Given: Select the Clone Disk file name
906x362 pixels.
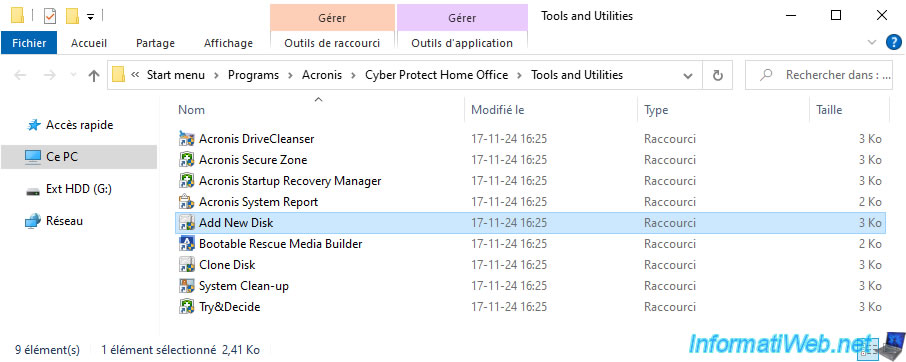Looking at the screenshot, I should [x=227, y=264].
